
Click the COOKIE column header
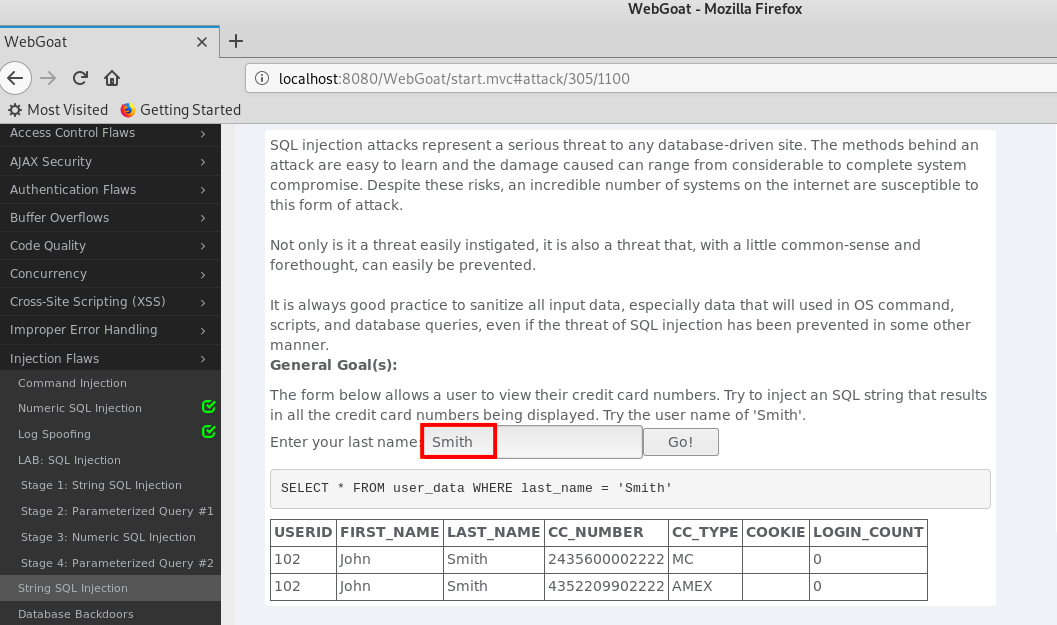point(775,533)
